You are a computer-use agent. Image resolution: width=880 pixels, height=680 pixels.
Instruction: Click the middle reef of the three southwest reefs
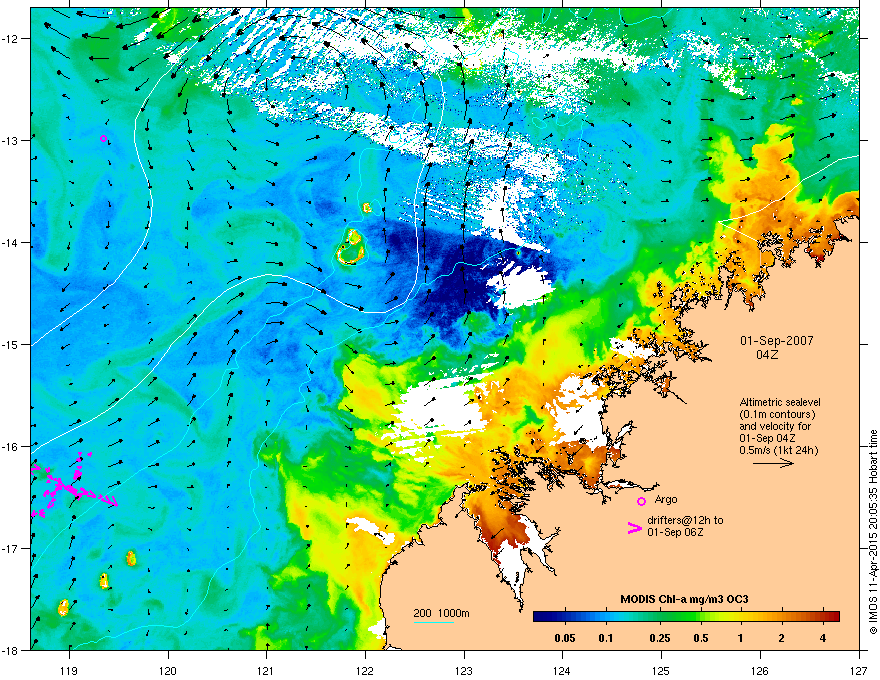click(104, 581)
